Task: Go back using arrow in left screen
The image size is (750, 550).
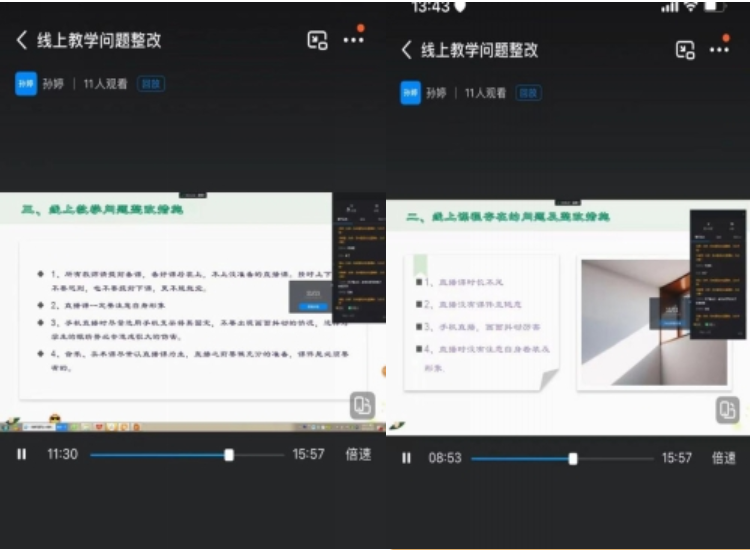Action: [x=22, y=40]
